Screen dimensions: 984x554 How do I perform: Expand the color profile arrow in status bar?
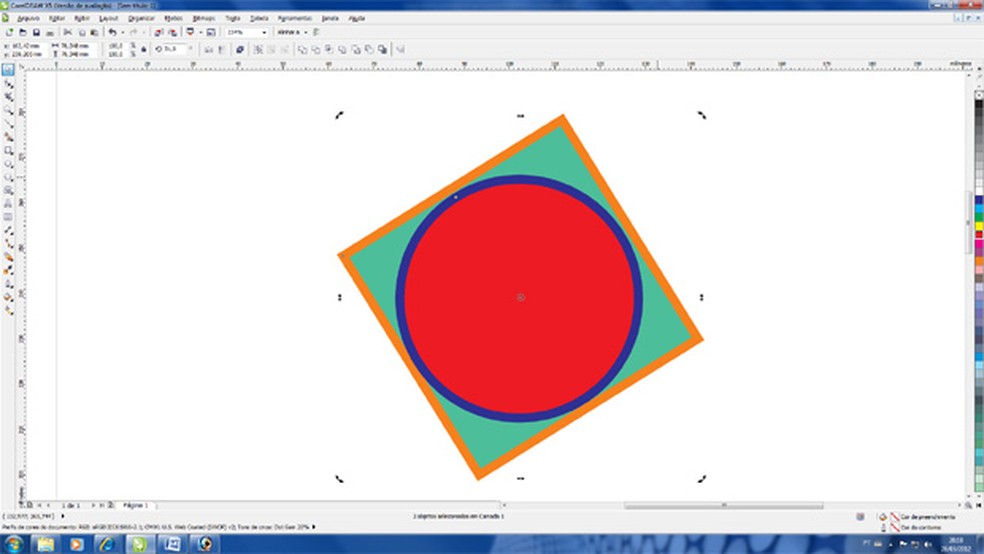[314, 526]
